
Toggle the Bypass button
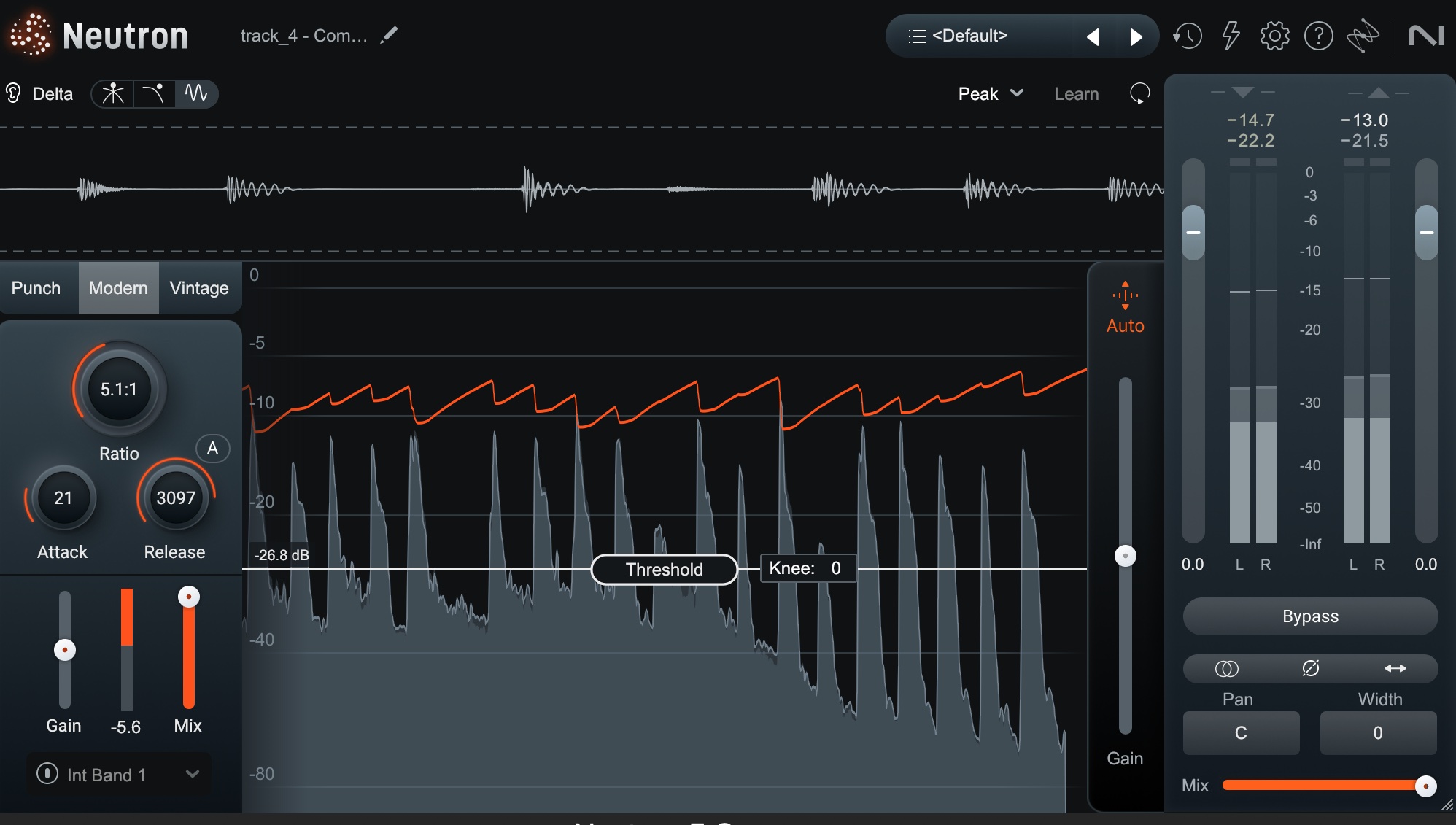[x=1311, y=615]
